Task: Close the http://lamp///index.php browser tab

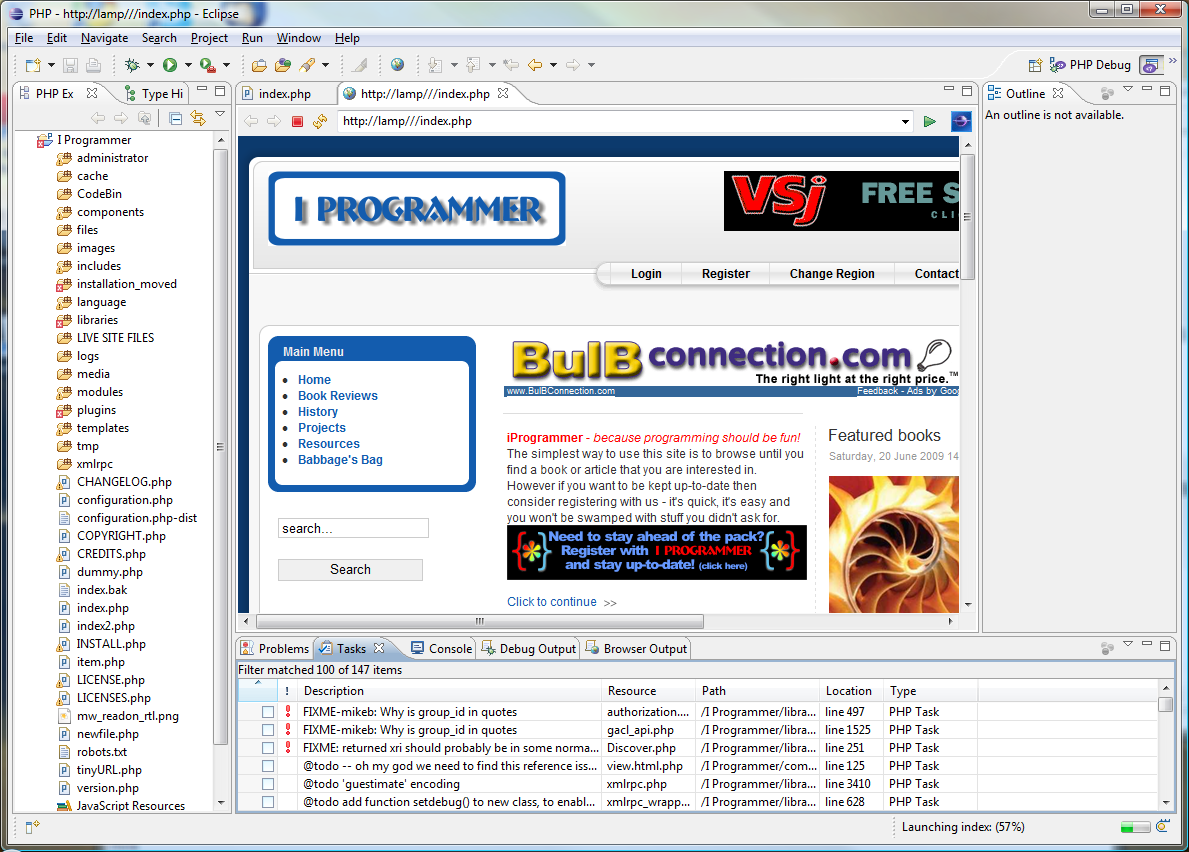Action: click(x=503, y=93)
